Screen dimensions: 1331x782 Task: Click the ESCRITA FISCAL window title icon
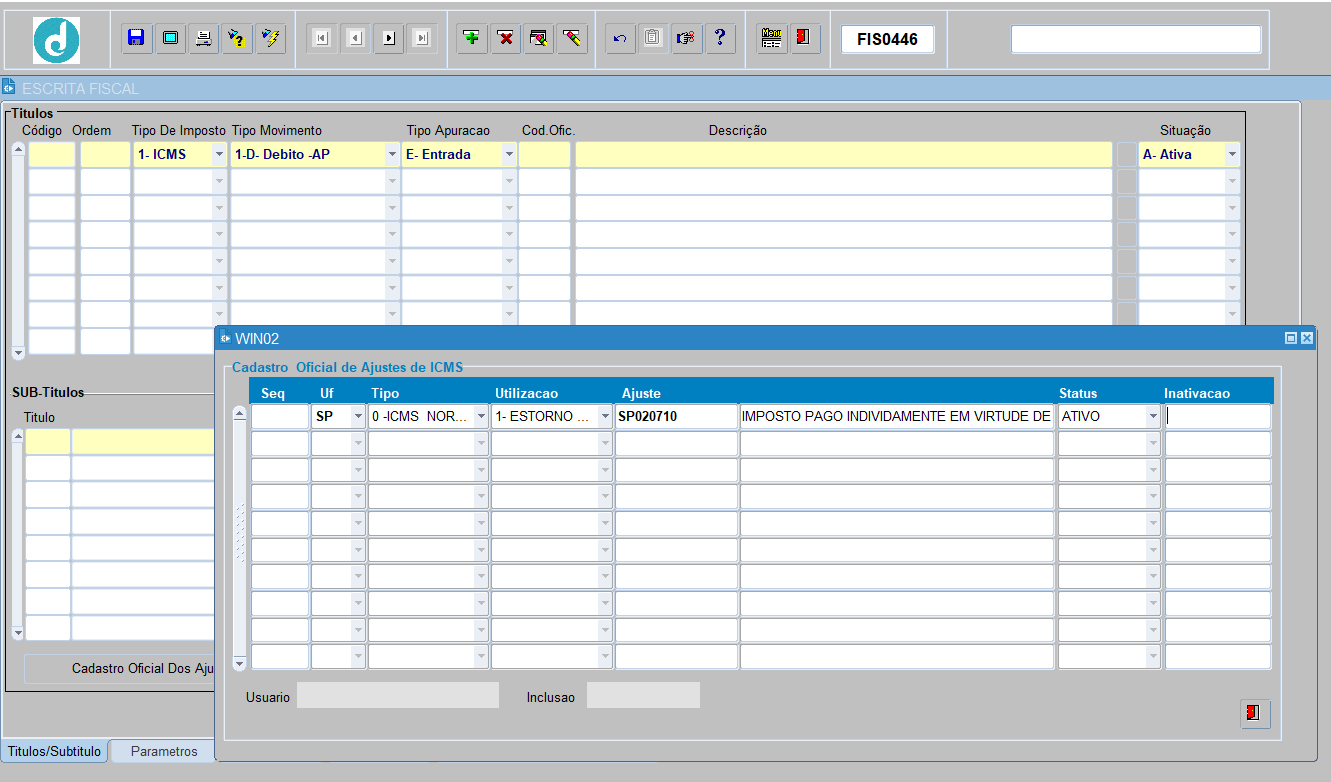pos(9,88)
